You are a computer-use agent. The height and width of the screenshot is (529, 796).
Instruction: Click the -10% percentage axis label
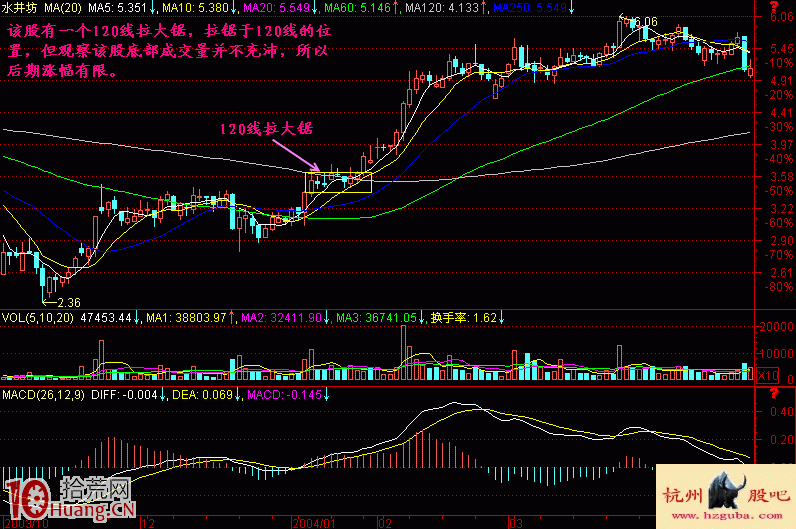click(x=779, y=63)
